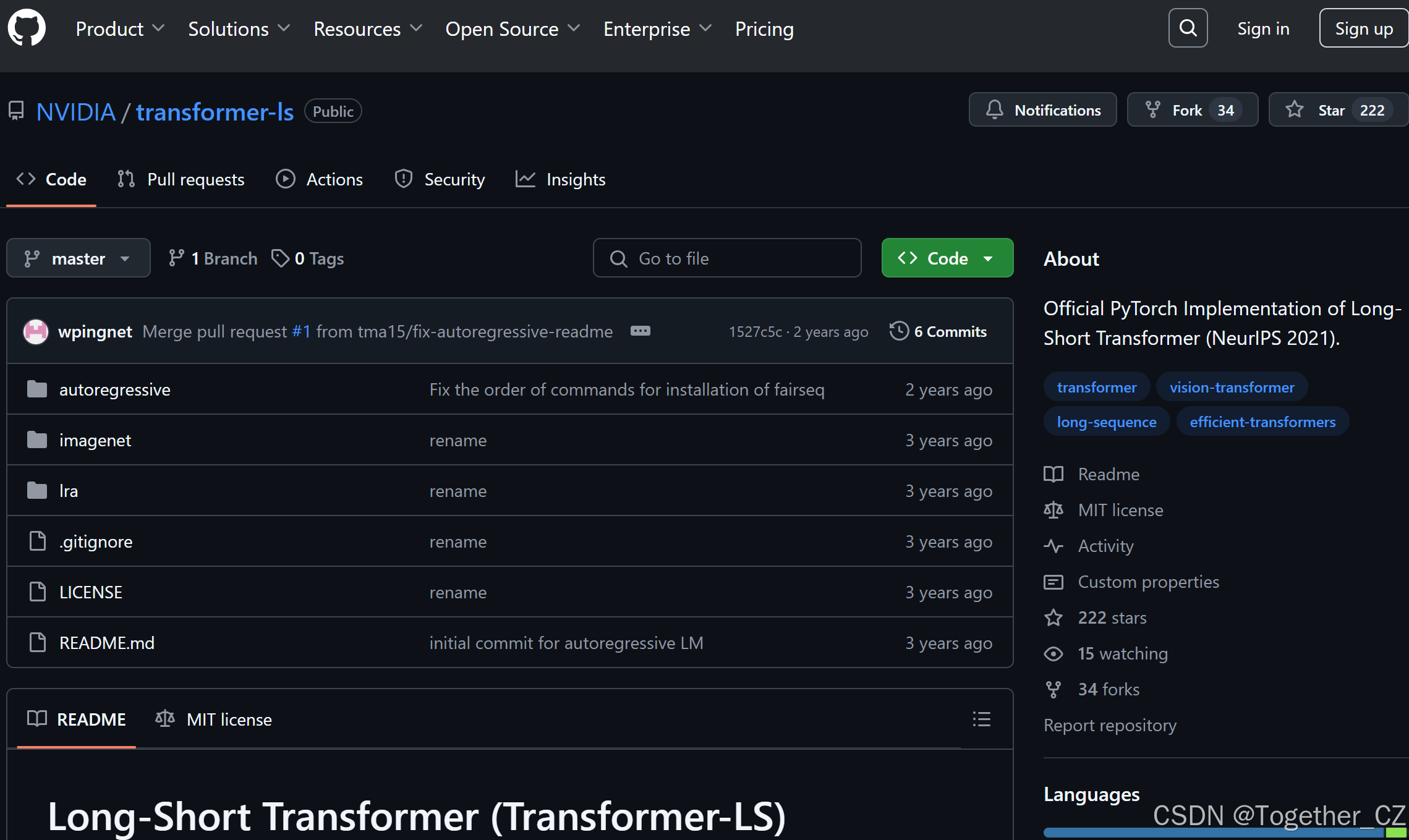This screenshot has width=1409, height=840.
Task: Click the Notifications bell icon
Action: (x=994, y=109)
